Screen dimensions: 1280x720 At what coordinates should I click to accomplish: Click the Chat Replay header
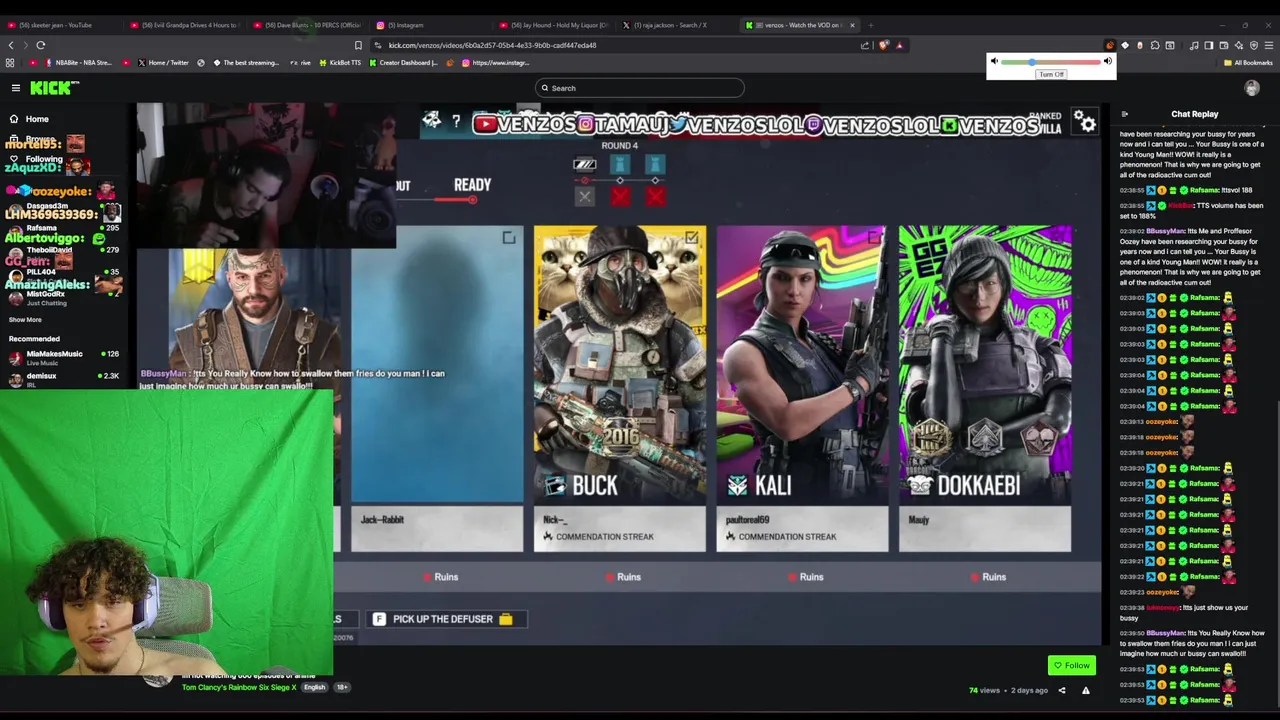click(1195, 115)
